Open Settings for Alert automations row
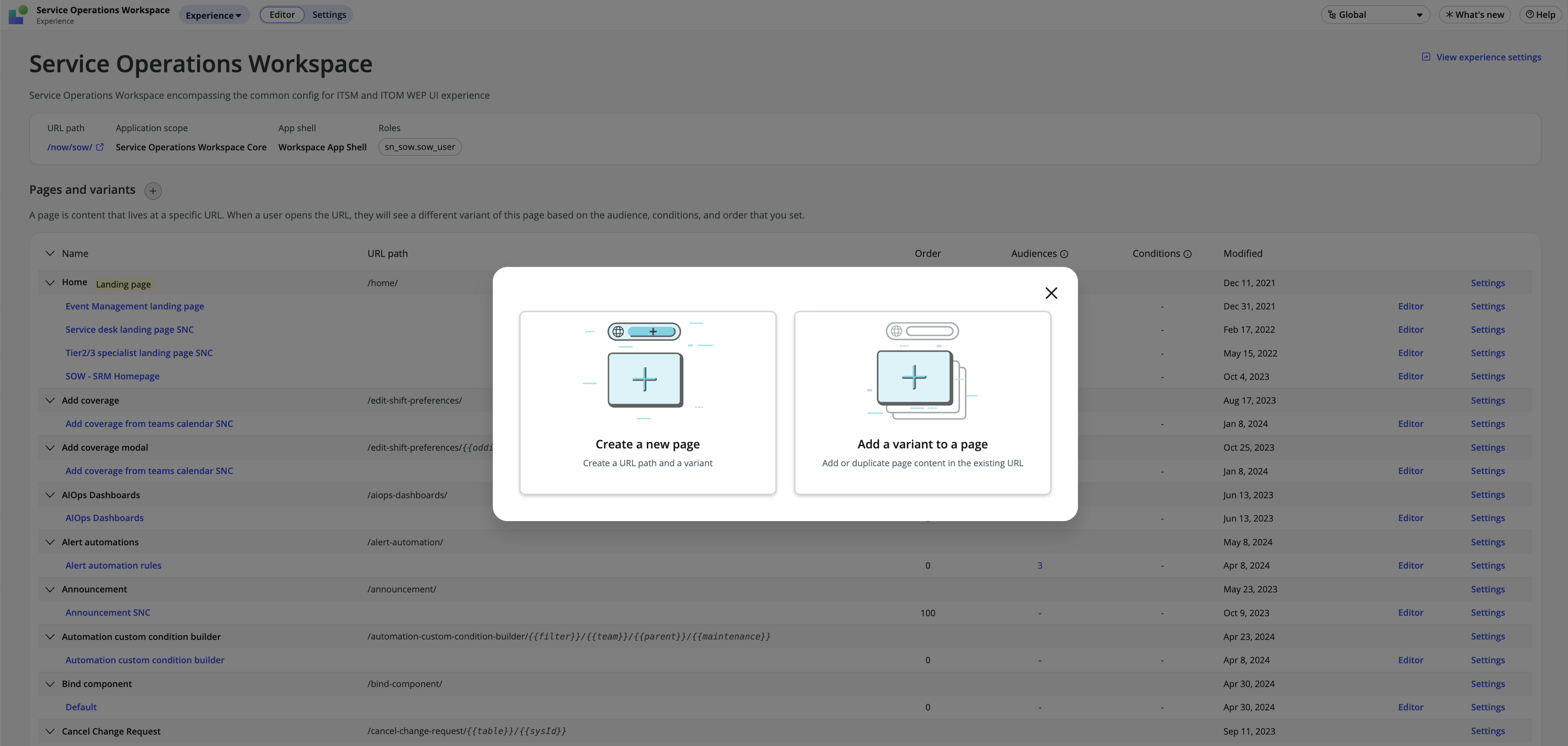Screen dimensions: 1568x746 pyautogui.click(x=1488, y=543)
